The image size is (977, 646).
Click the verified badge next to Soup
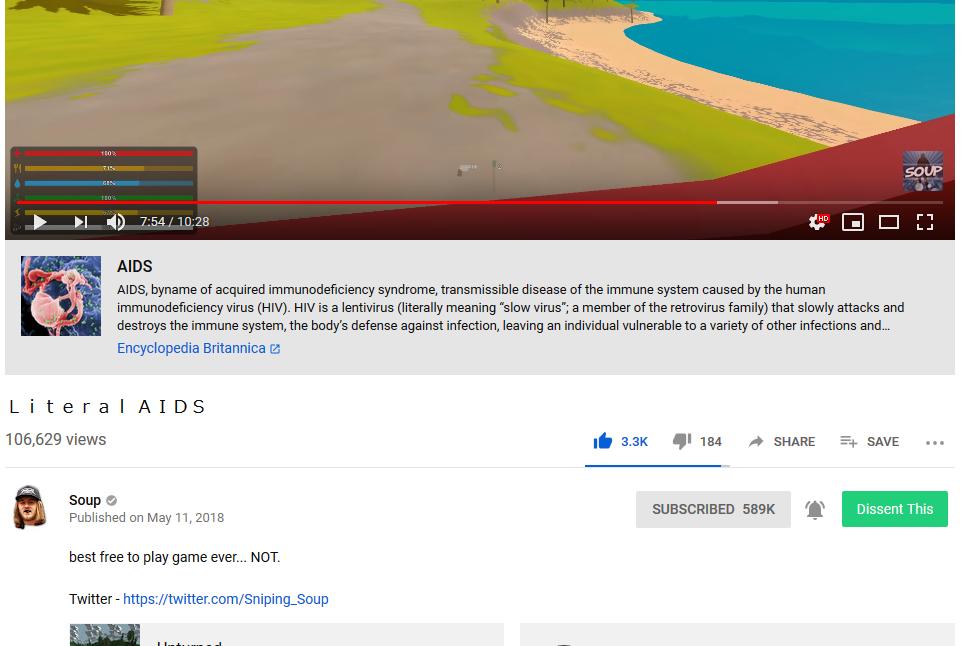coord(112,500)
